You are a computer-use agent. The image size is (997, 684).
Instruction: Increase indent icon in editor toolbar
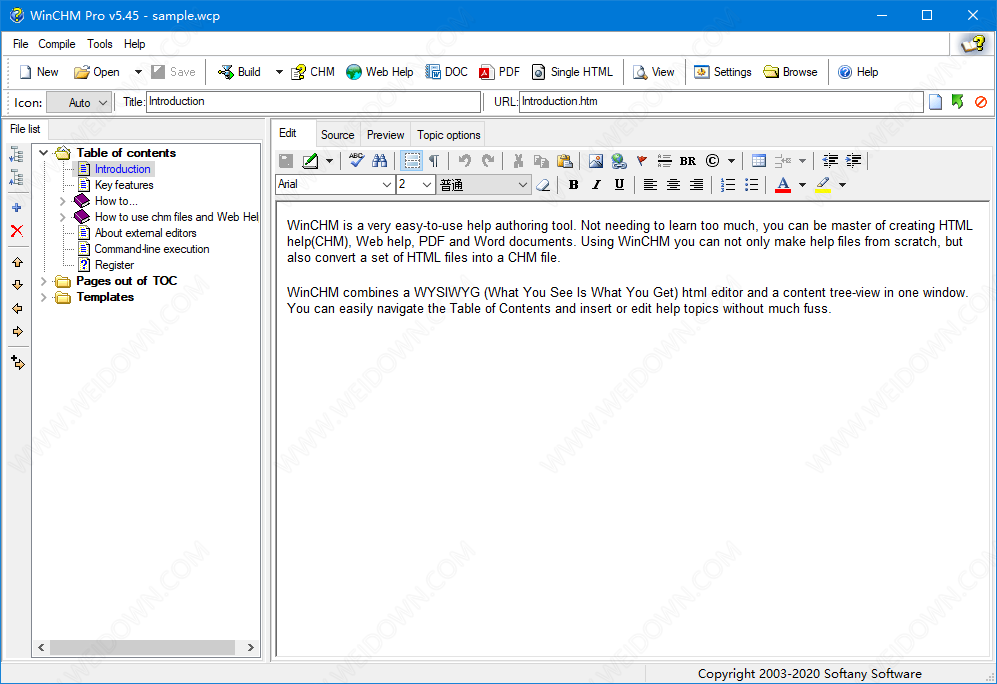[853, 161]
